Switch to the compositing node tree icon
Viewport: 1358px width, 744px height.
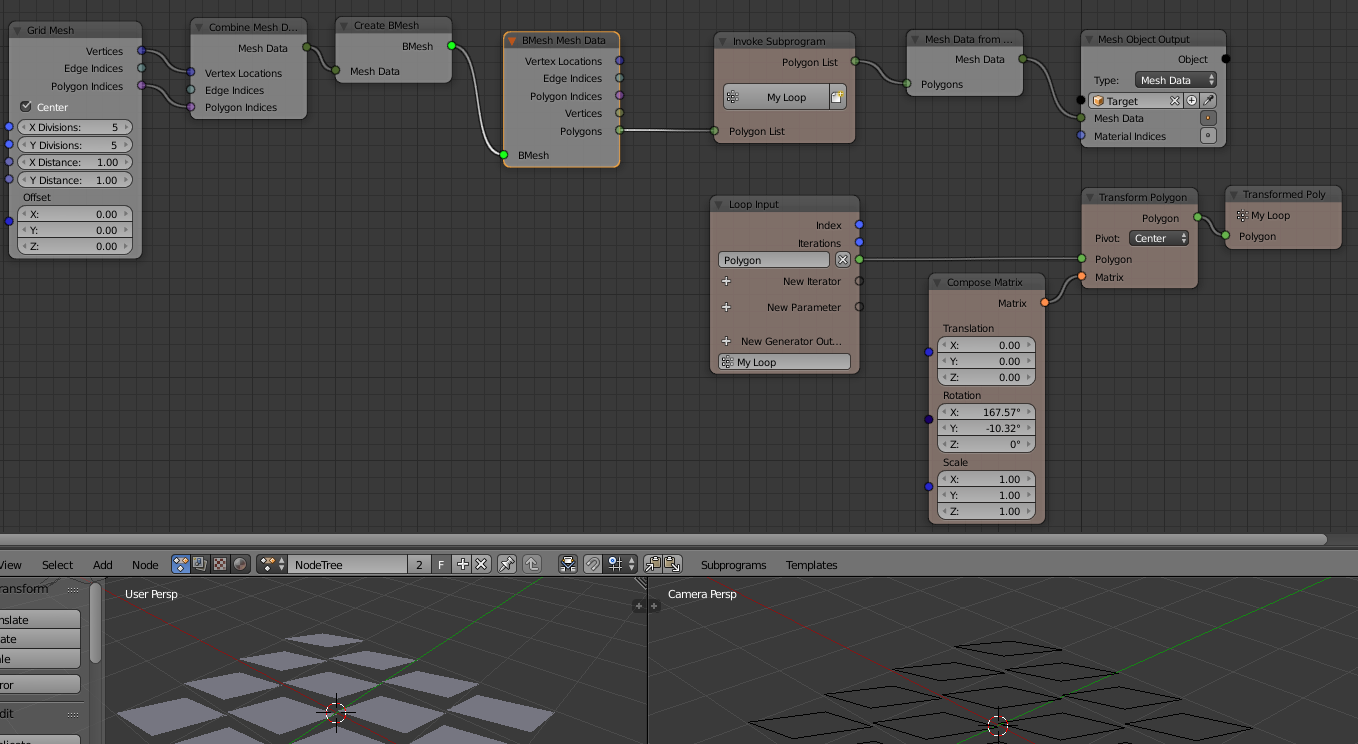pos(200,564)
